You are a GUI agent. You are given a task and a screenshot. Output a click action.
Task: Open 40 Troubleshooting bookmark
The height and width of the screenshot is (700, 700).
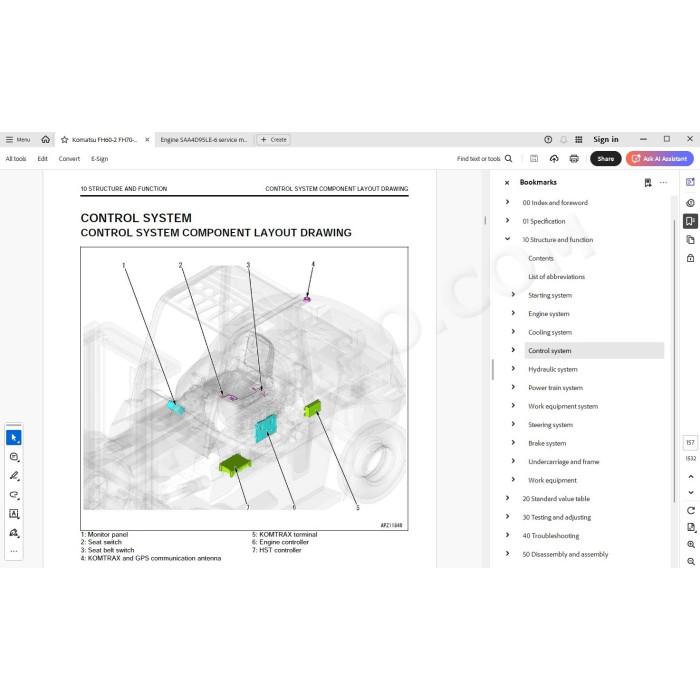[550, 536]
